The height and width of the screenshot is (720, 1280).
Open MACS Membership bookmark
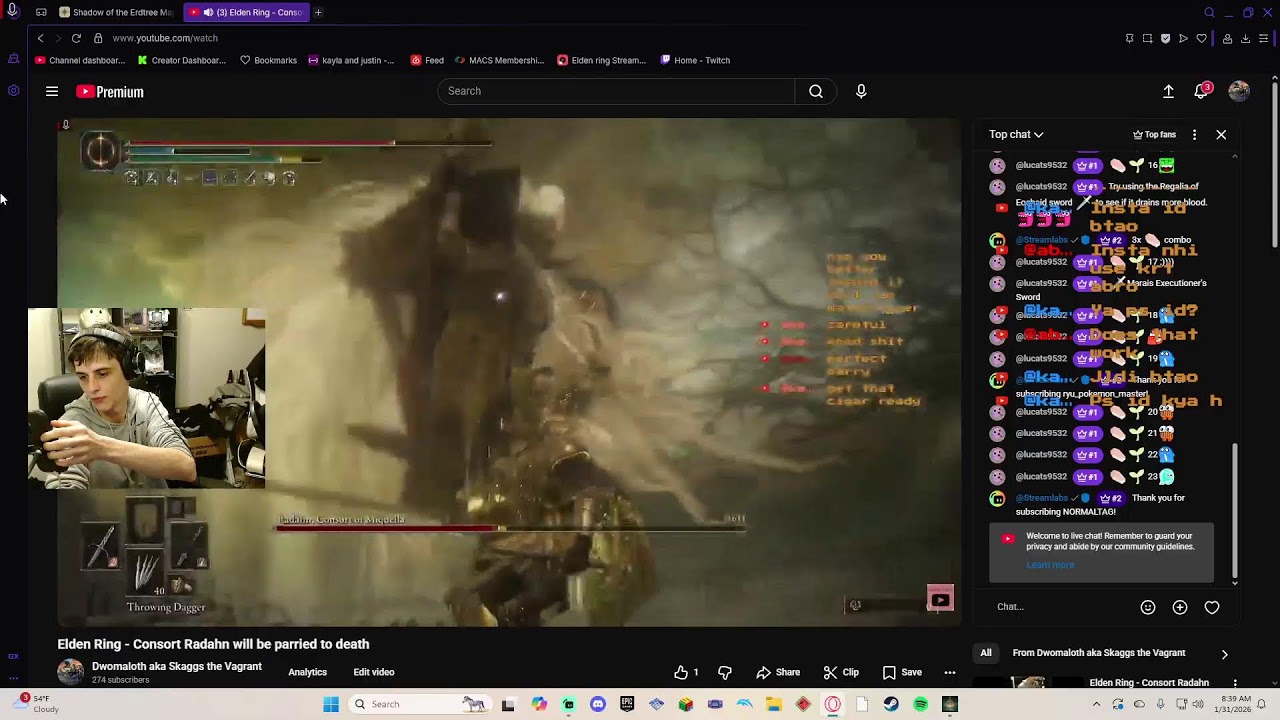499,60
